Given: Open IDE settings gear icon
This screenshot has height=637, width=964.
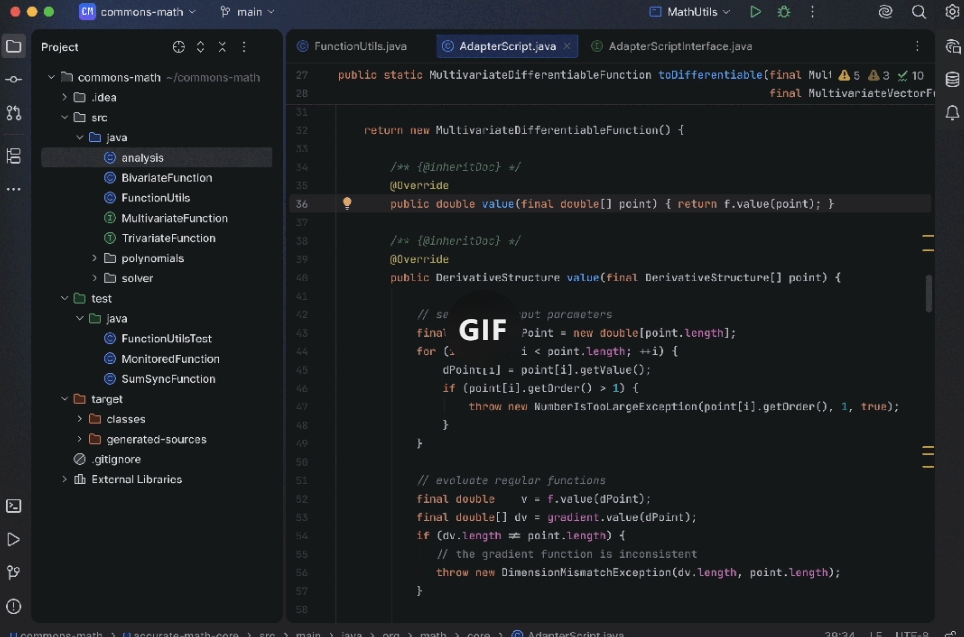Looking at the screenshot, I should click(951, 12).
